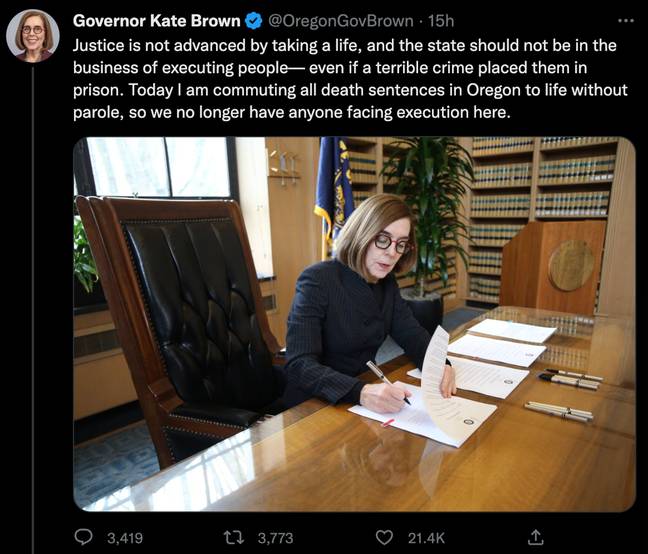Image resolution: width=648 pixels, height=554 pixels.
Task: Open Kate Brown's profile avatar
Action: click(33, 36)
